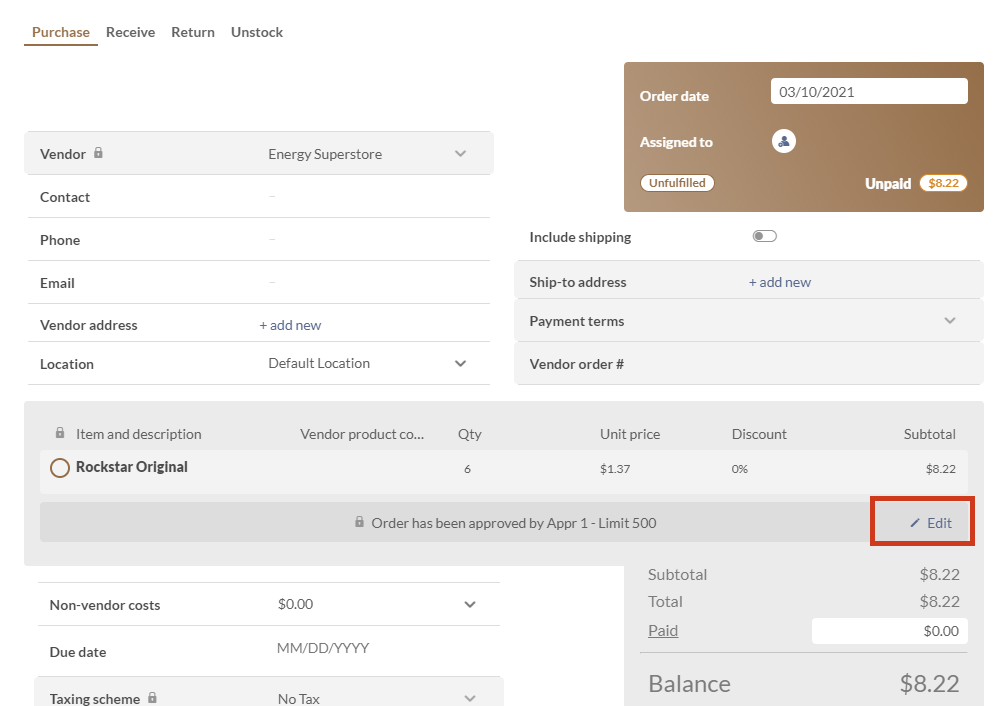Expand the Payment terms dropdown
The image size is (993, 706).
coord(950,321)
